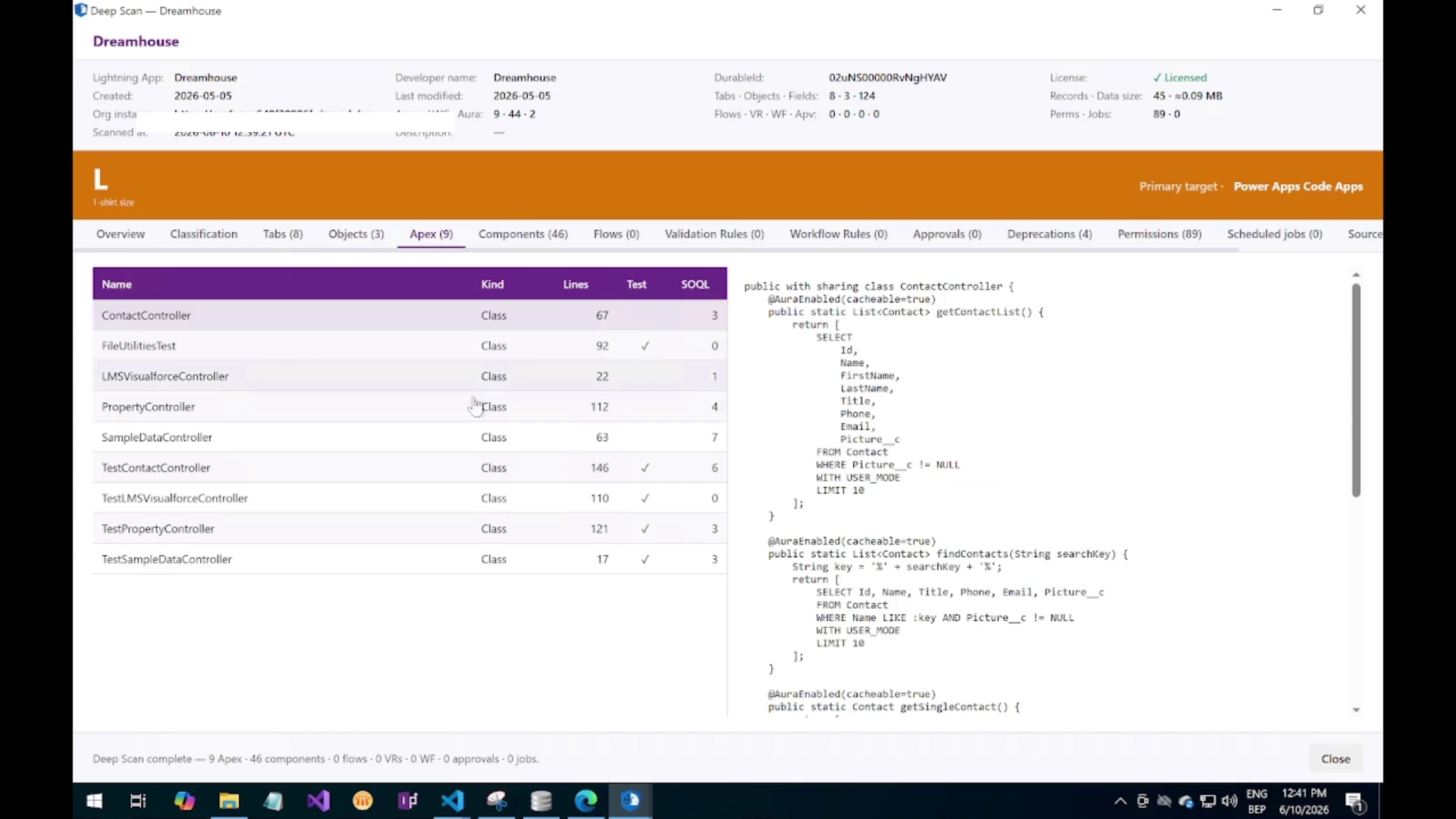
Task: Select the active Deep Scan app taskbar icon
Action: point(631,801)
